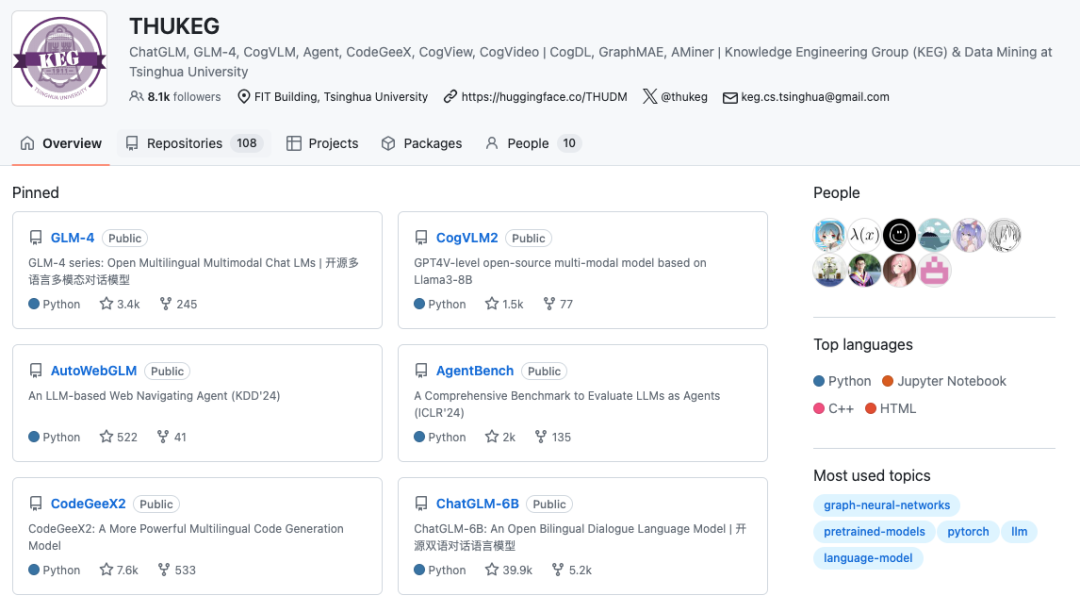Screen dimensions: 1080x612
Task: Open the Packages tab
Action: tap(422, 143)
